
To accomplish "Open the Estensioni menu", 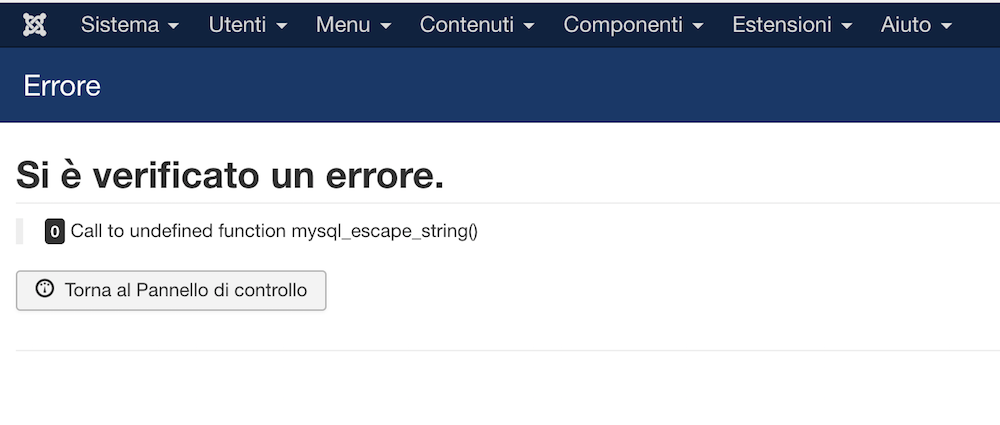I will pyautogui.click(x=792, y=25).
